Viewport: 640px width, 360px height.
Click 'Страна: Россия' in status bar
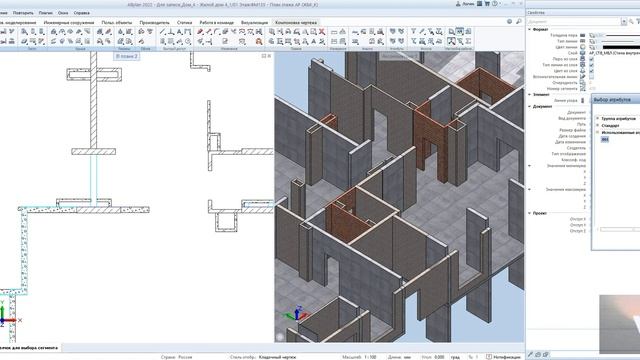coord(176,357)
